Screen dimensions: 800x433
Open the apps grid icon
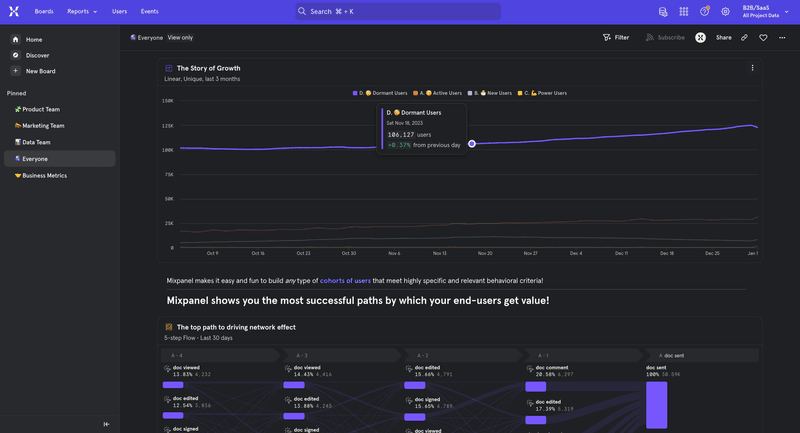[x=684, y=11]
